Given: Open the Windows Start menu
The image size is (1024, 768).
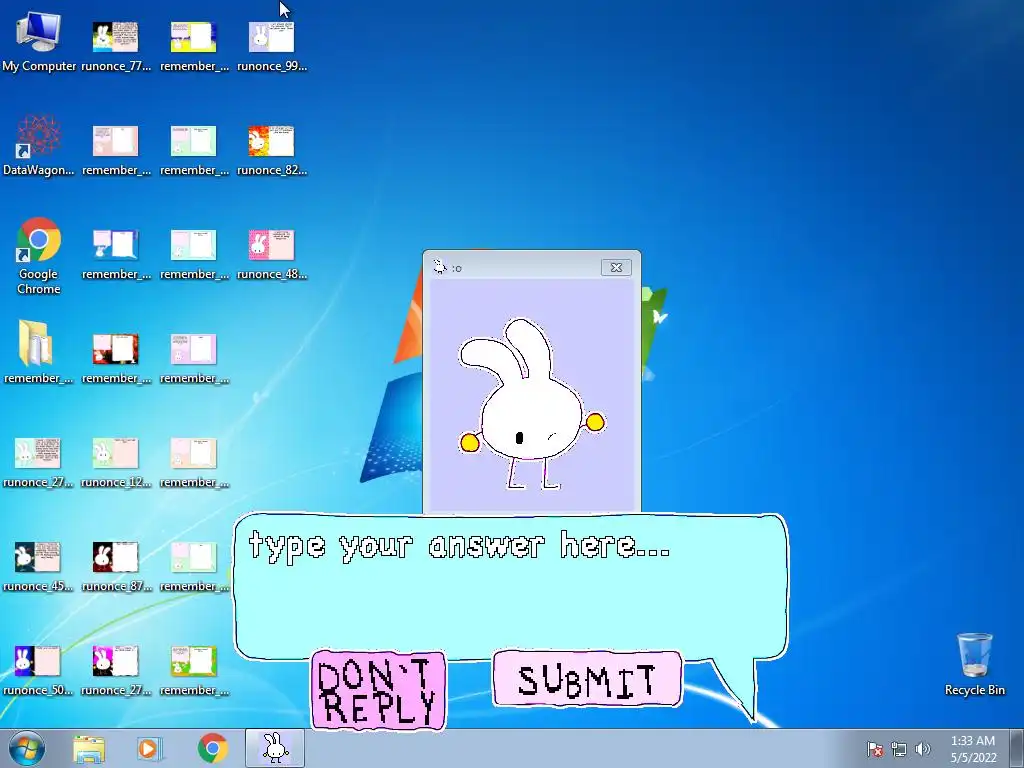Looking at the screenshot, I should coord(27,748).
